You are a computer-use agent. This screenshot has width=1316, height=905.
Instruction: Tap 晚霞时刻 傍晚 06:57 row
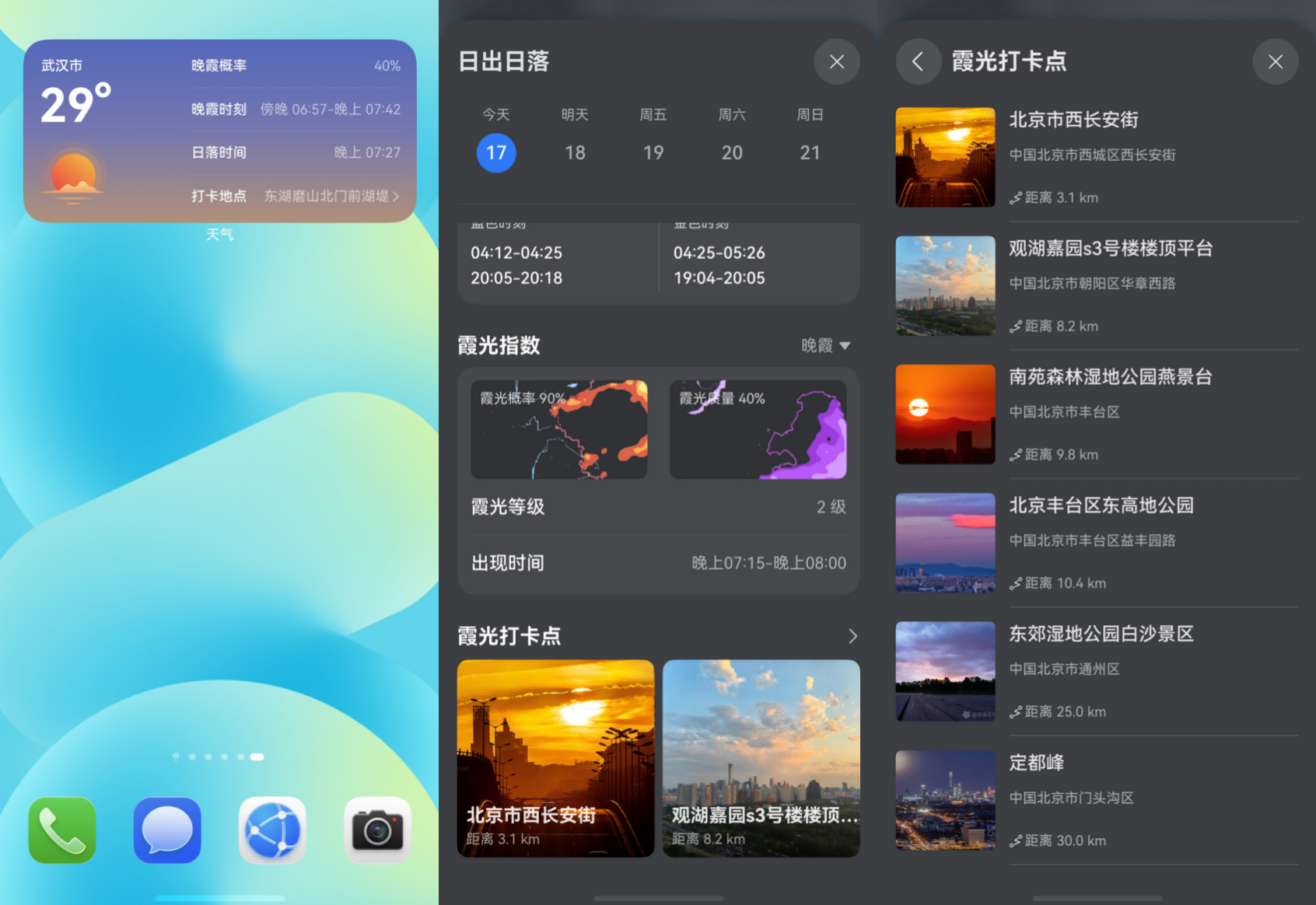coord(296,109)
